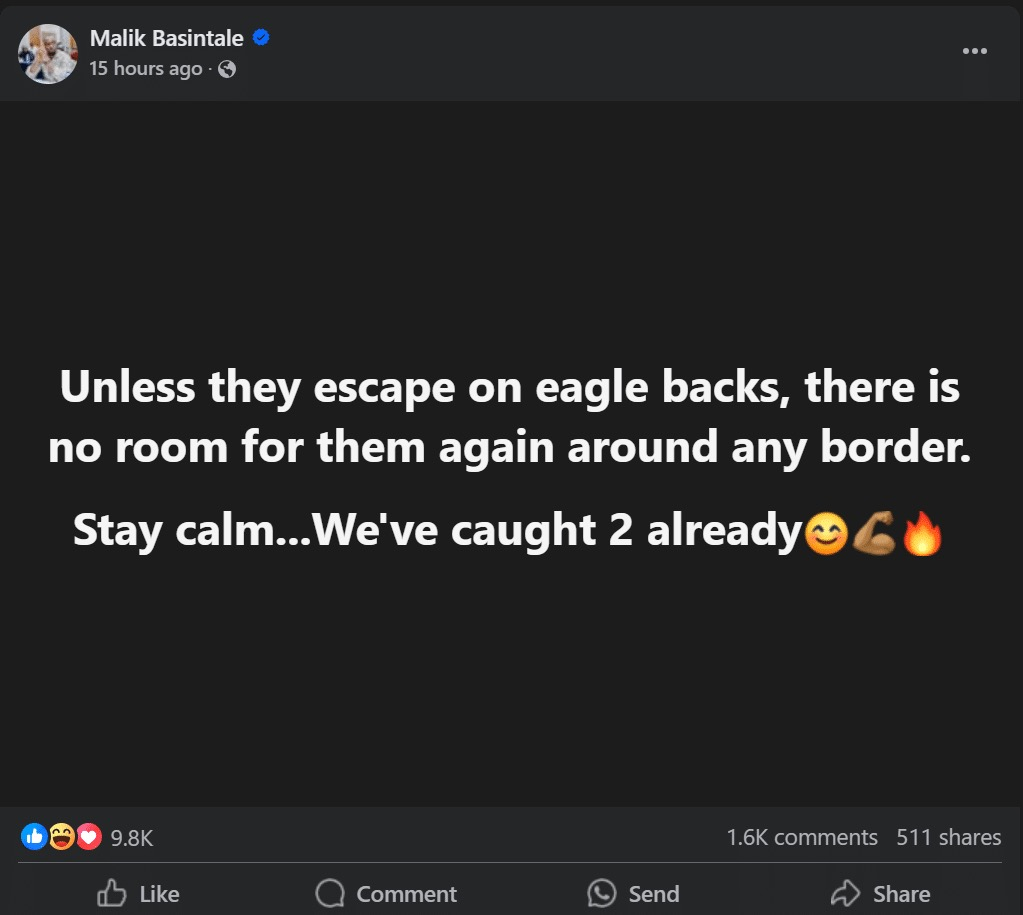Open the "15 hours ago" timestamp link

click(x=145, y=69)
